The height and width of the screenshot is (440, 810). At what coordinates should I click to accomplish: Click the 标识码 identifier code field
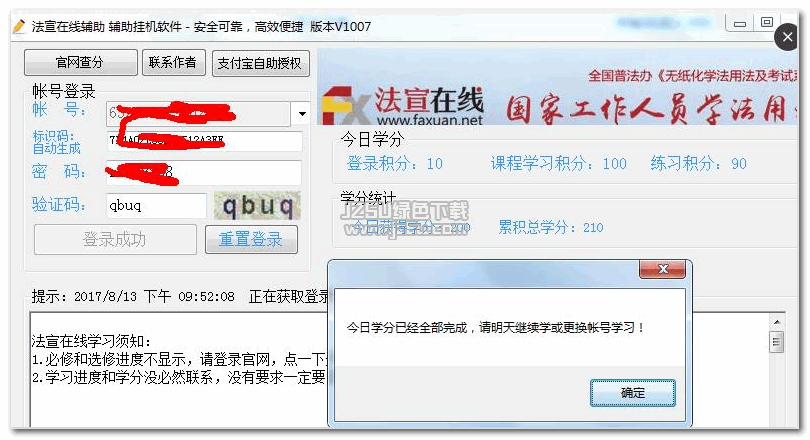coord(205,141)
